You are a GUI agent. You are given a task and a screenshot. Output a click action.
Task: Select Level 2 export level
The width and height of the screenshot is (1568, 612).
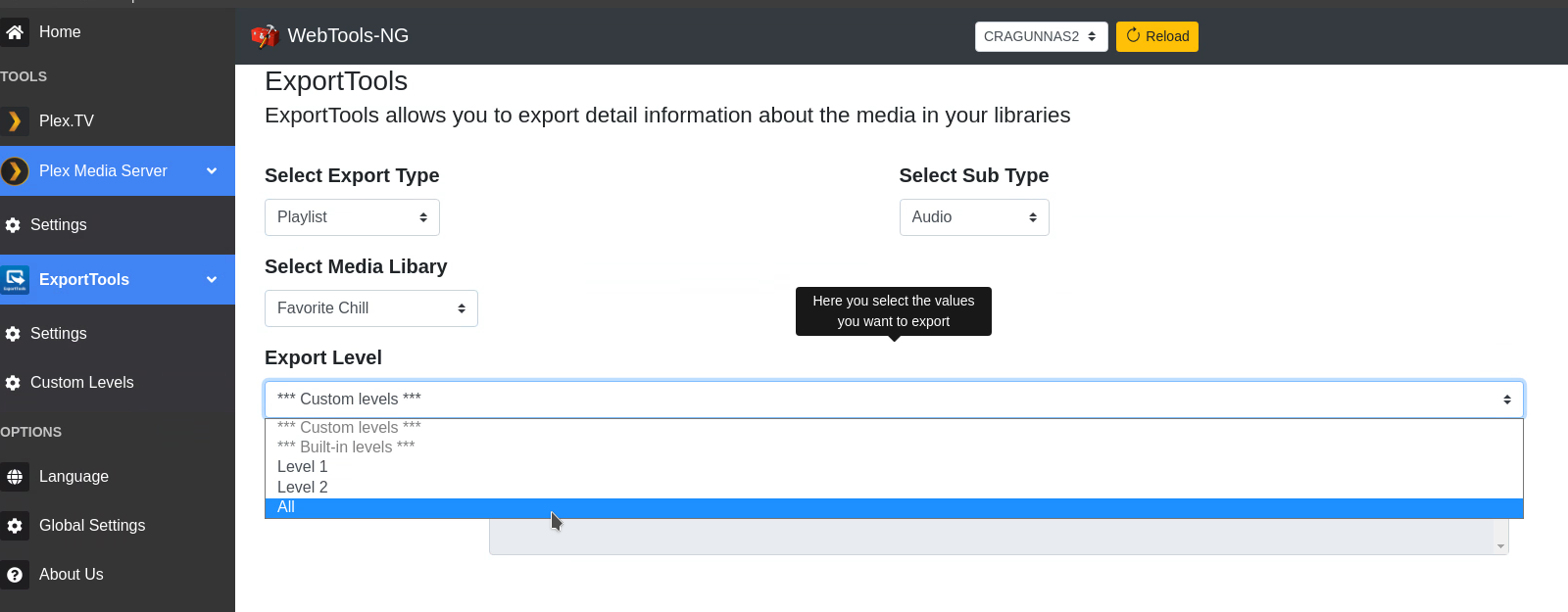pyautogui.click(x=894, y=488)
